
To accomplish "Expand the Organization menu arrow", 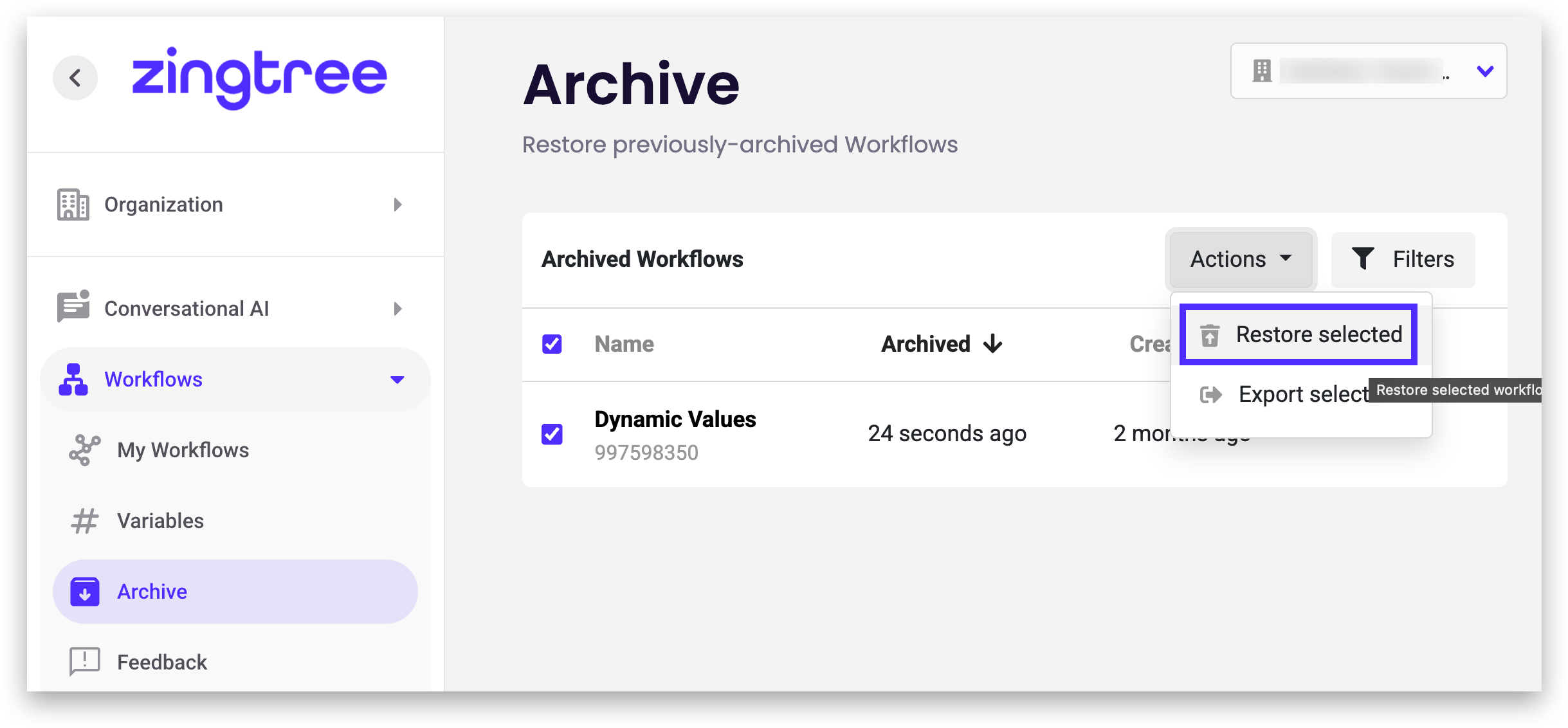I will pyautogui.click(x=397, y=205).
